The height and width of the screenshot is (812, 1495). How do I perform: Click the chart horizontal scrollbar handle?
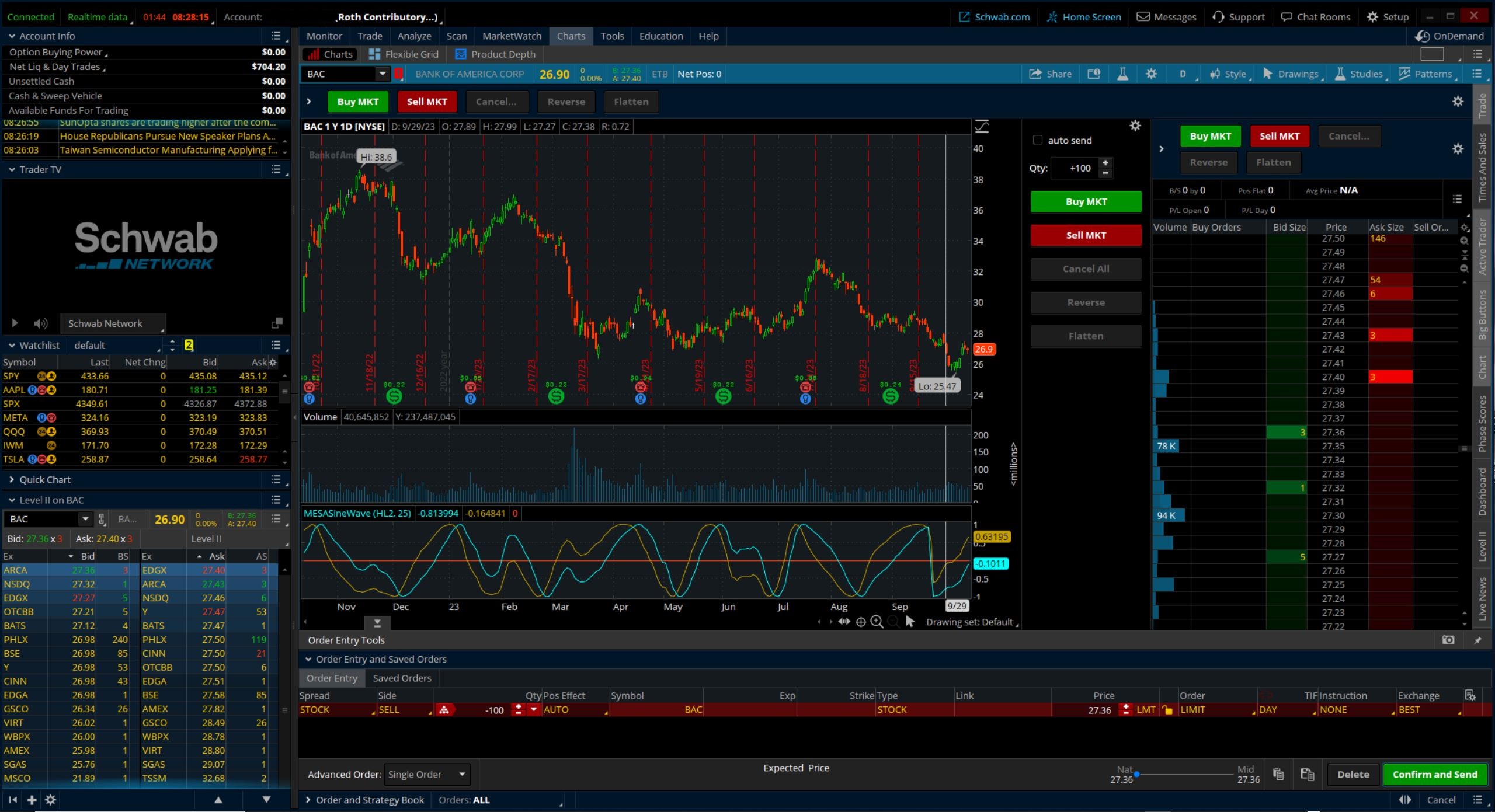coord(377,623)
